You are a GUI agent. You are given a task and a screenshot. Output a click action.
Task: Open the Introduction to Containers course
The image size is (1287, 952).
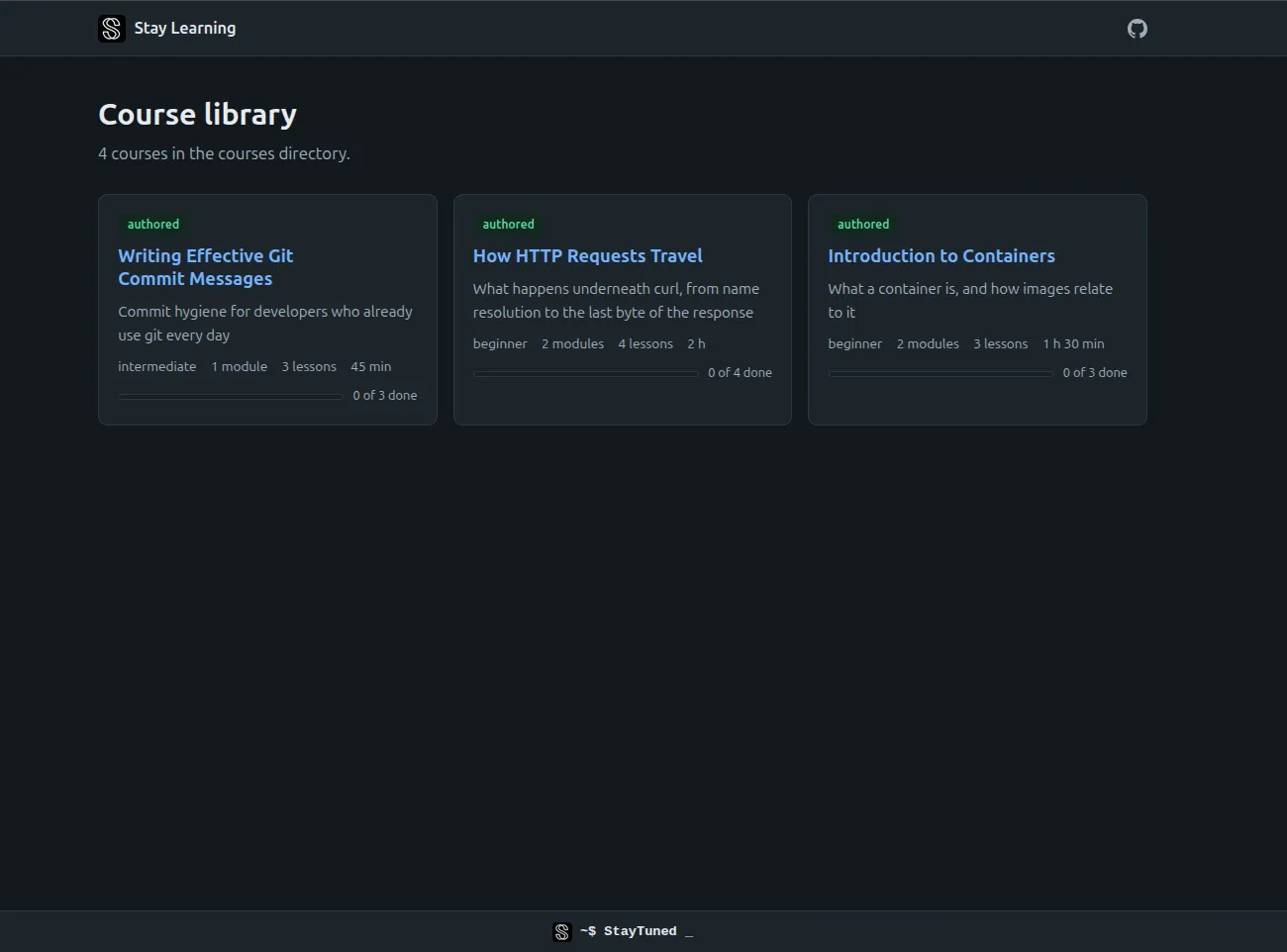pos(941,256)
